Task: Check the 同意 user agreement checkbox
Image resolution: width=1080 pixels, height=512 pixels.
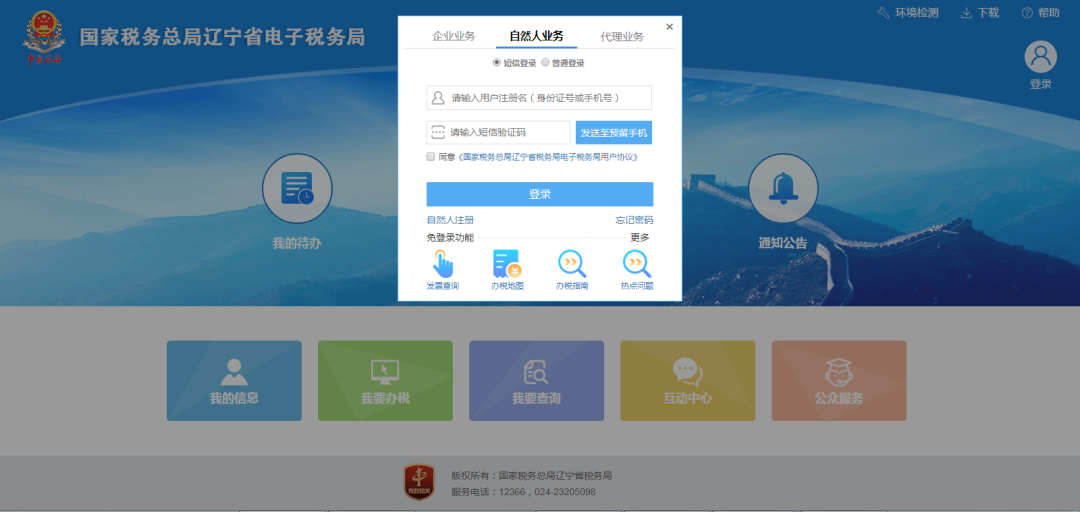Action: tap(430, 156)
